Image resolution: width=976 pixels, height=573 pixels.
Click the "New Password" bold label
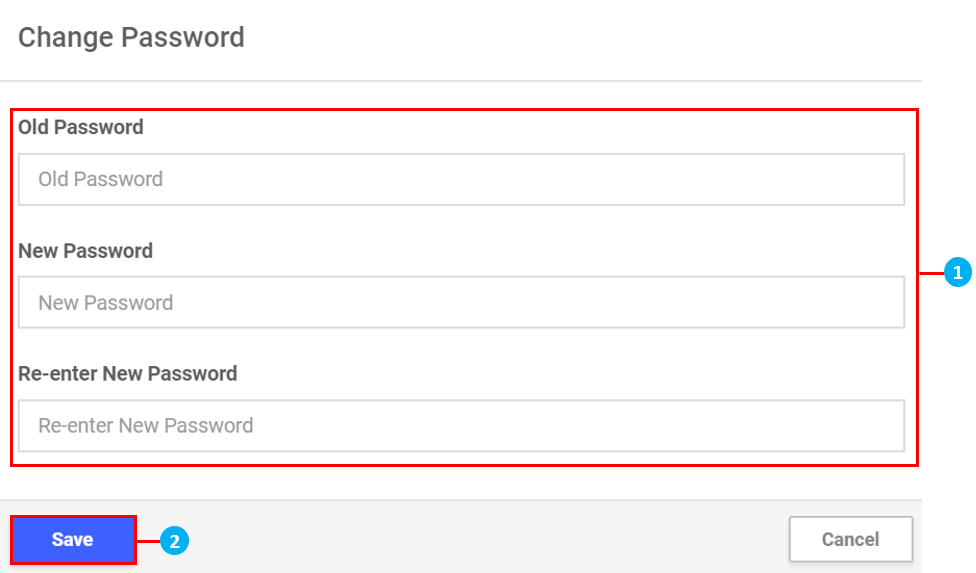pyautogui.click(x=85, y=251)
